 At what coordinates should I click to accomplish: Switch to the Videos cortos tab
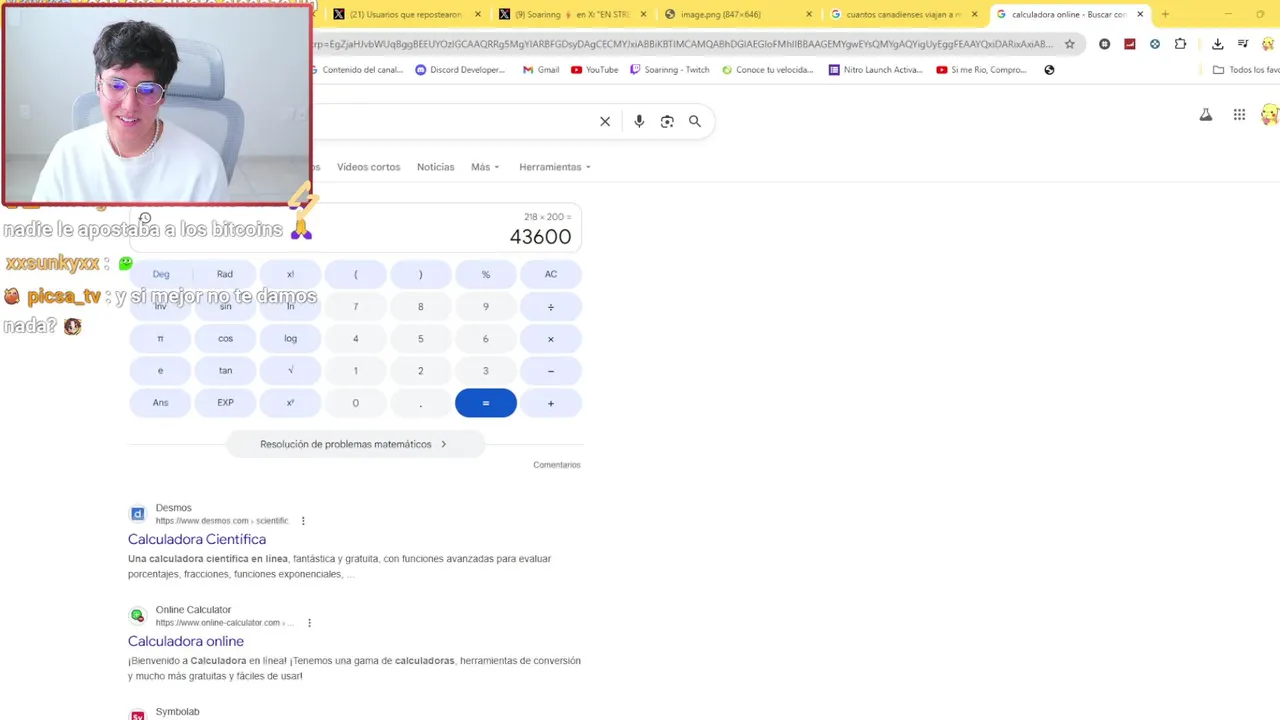tap(368, 167)
